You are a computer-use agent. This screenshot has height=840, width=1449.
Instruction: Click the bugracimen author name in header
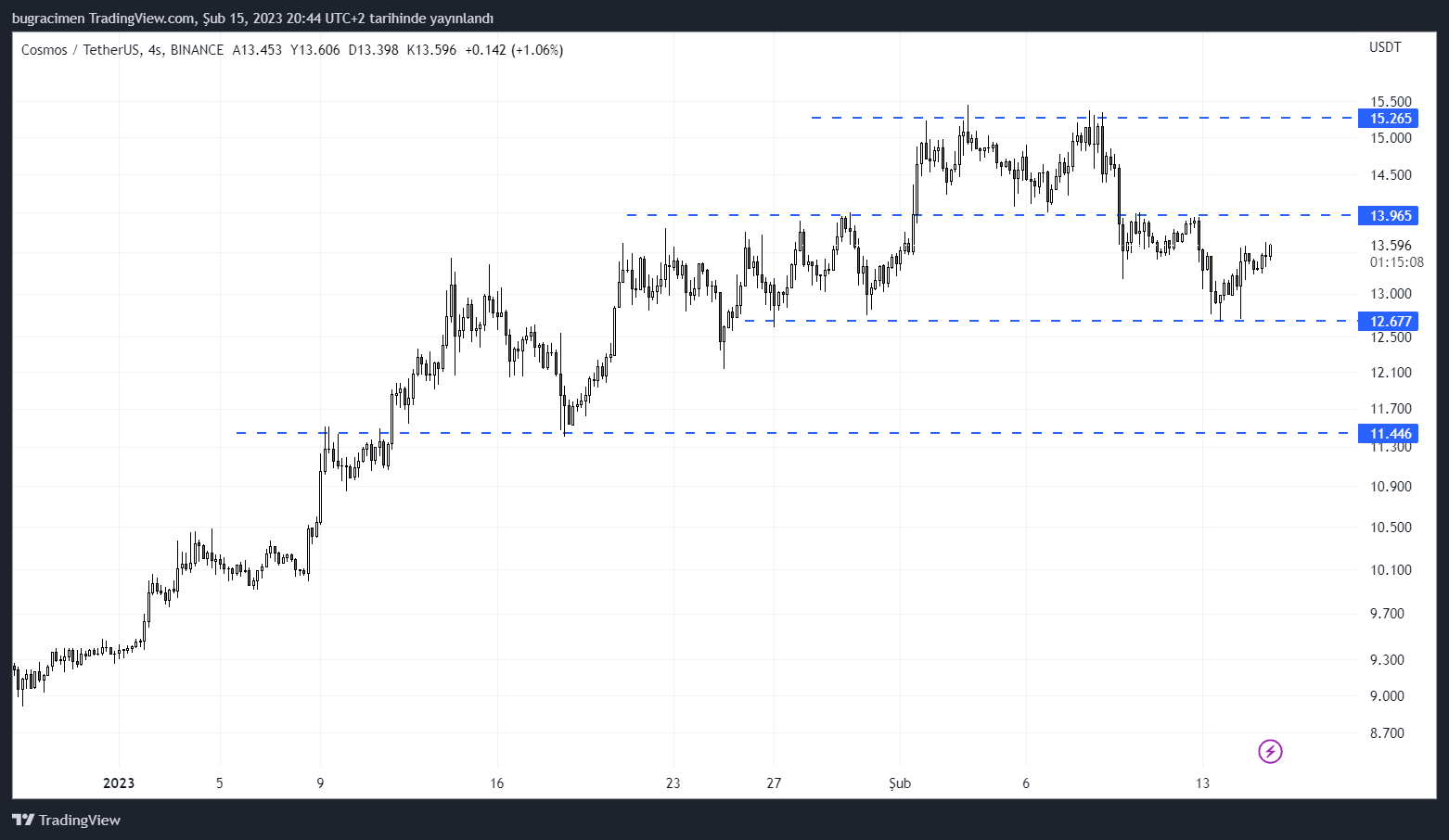[x=48, y=19]
